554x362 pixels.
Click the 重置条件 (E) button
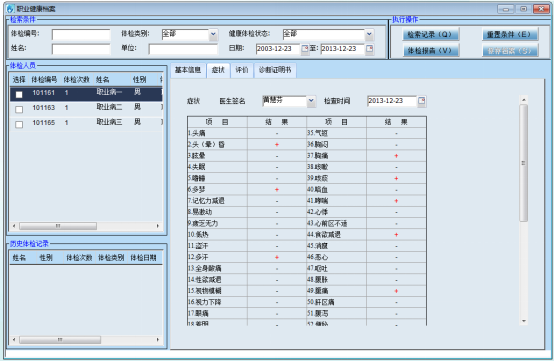click(510, 34)
